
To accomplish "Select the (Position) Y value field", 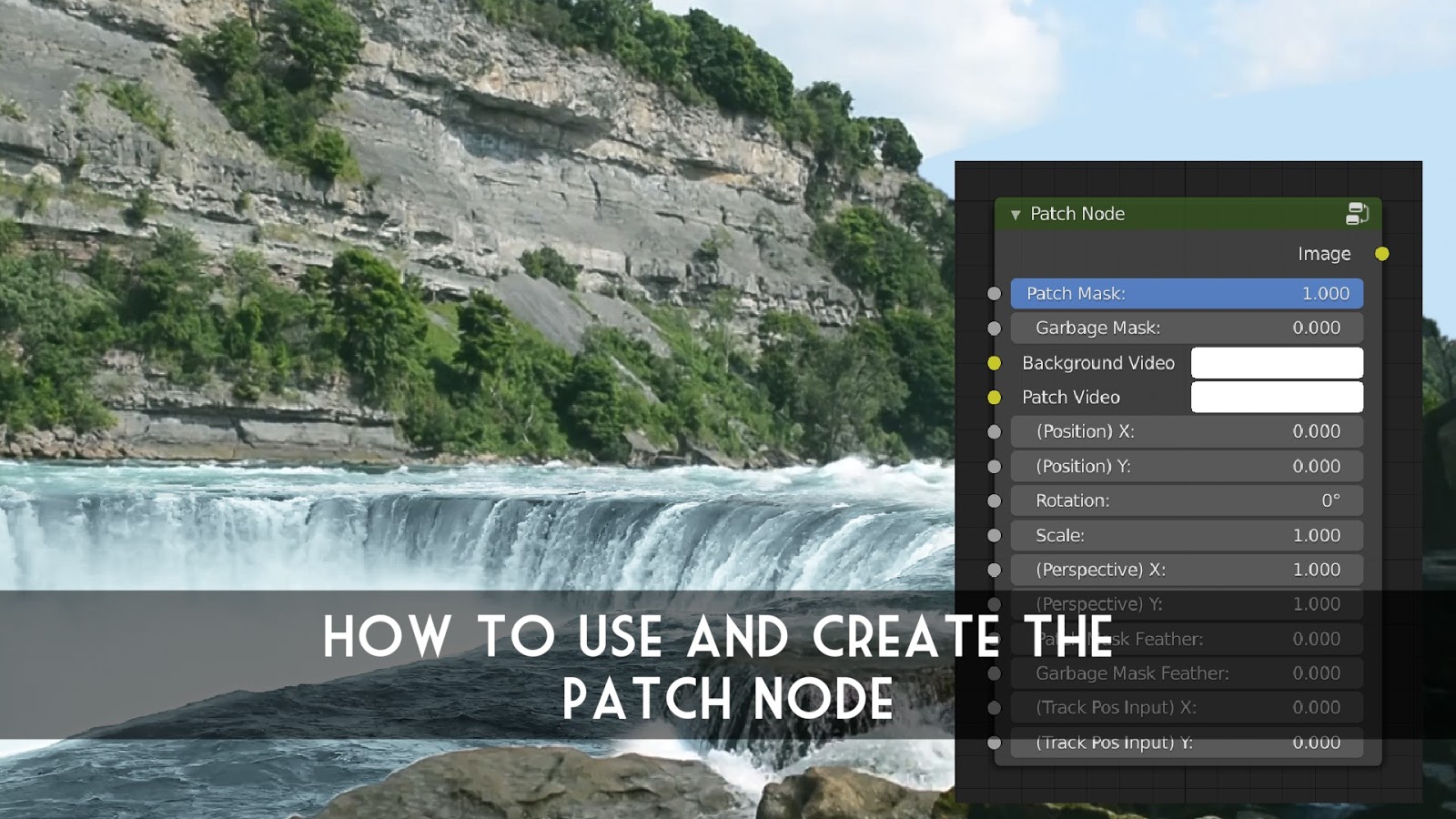I will (x=1186, y=466).
